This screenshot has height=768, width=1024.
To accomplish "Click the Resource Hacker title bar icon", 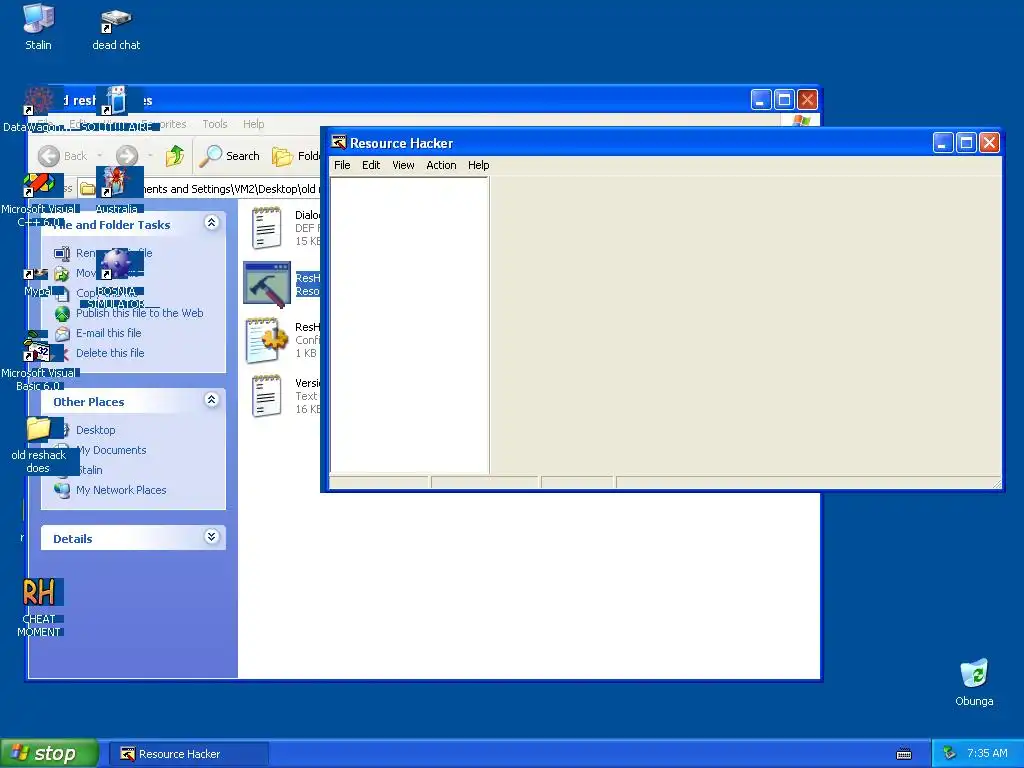I will click(x=338, y=142).
